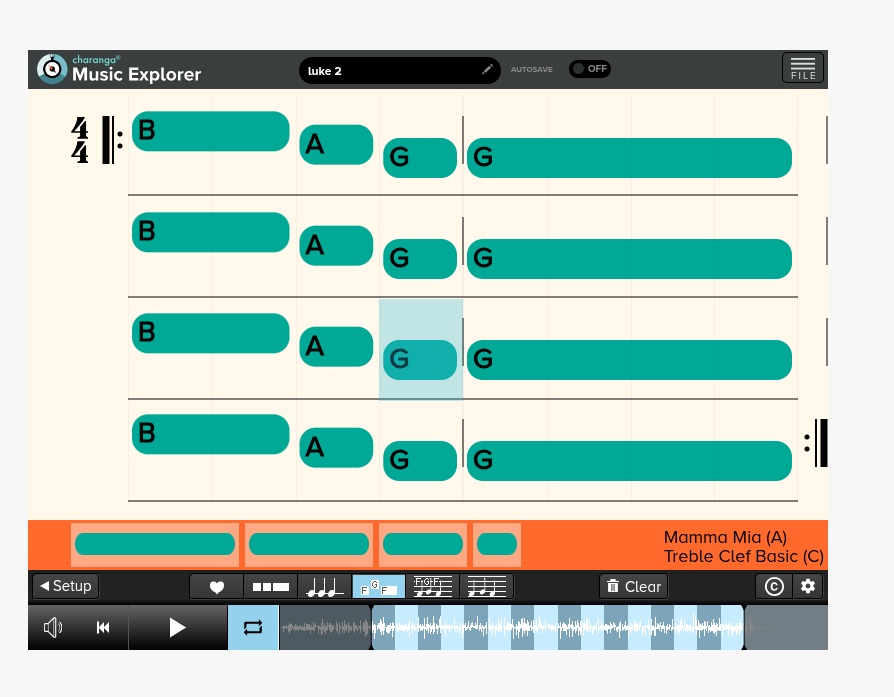Open the settings gear
The width and height of the screenshot is (894, 697).
click(808, 587)
